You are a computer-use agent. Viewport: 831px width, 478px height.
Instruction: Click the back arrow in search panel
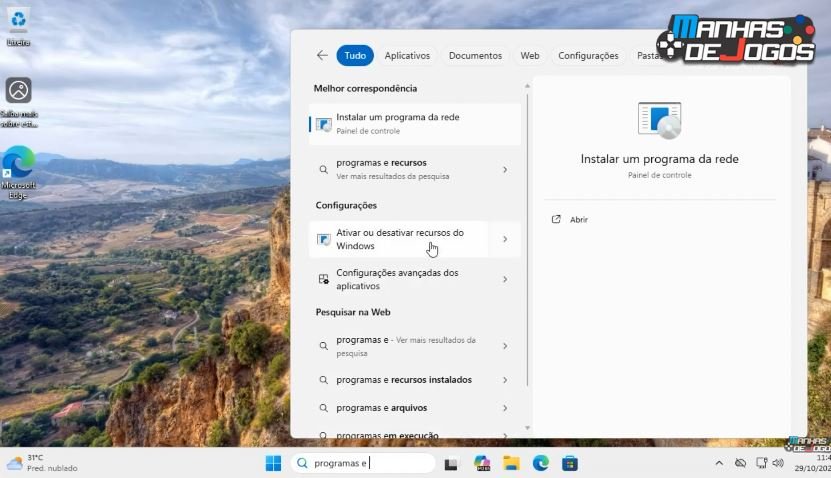(x=322, y=56)
